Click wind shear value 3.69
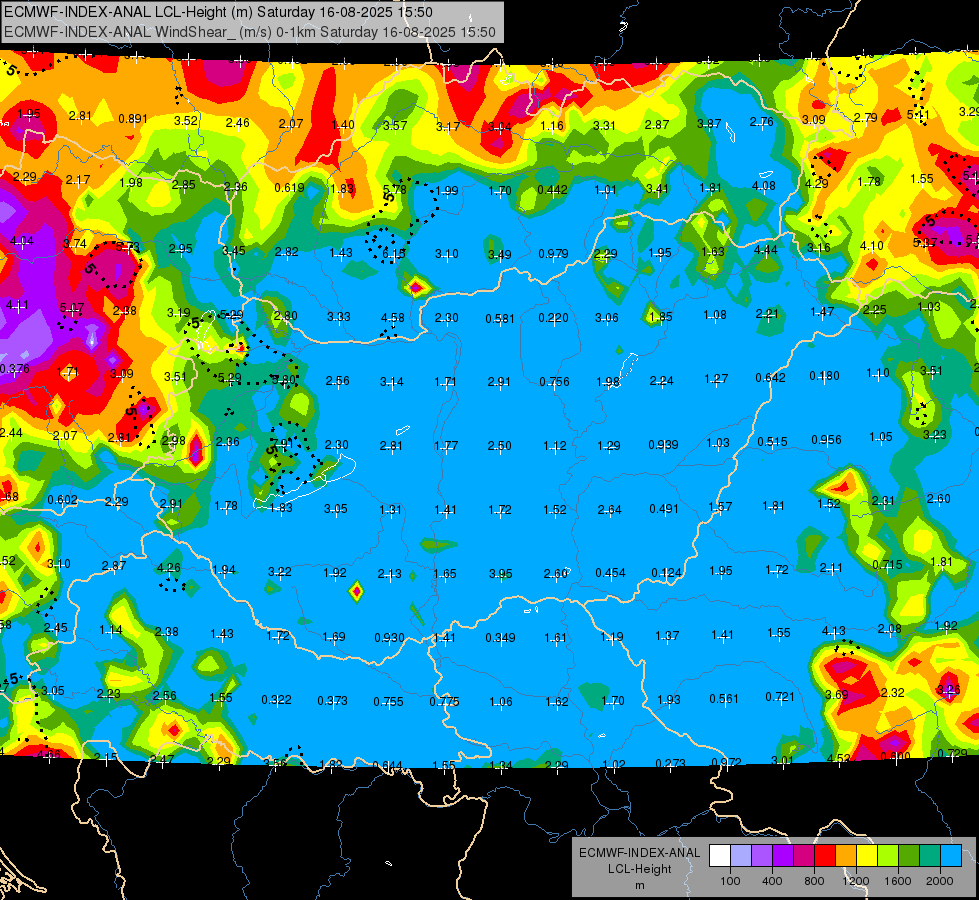The image size is (979, 900). [x=837, y=695]
